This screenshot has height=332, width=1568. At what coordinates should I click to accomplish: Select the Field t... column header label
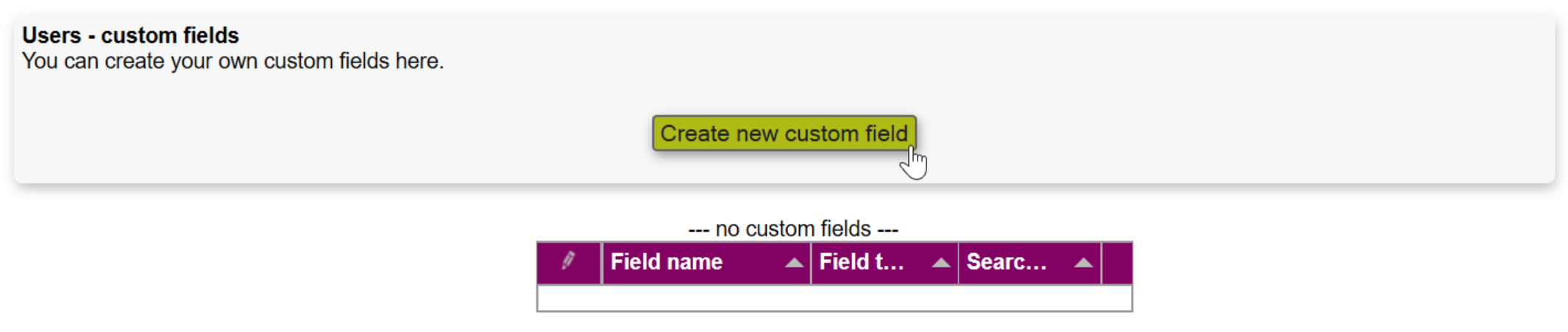click(x=861, y=262)
